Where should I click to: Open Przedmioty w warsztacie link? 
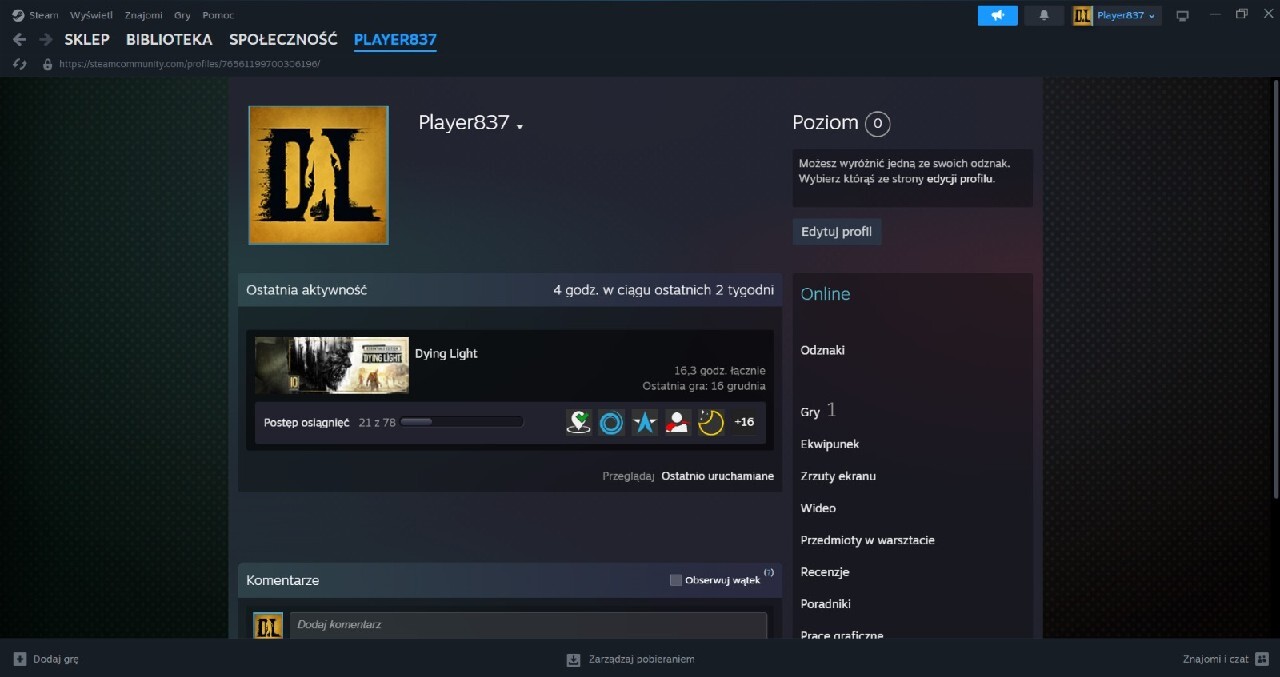867,540
